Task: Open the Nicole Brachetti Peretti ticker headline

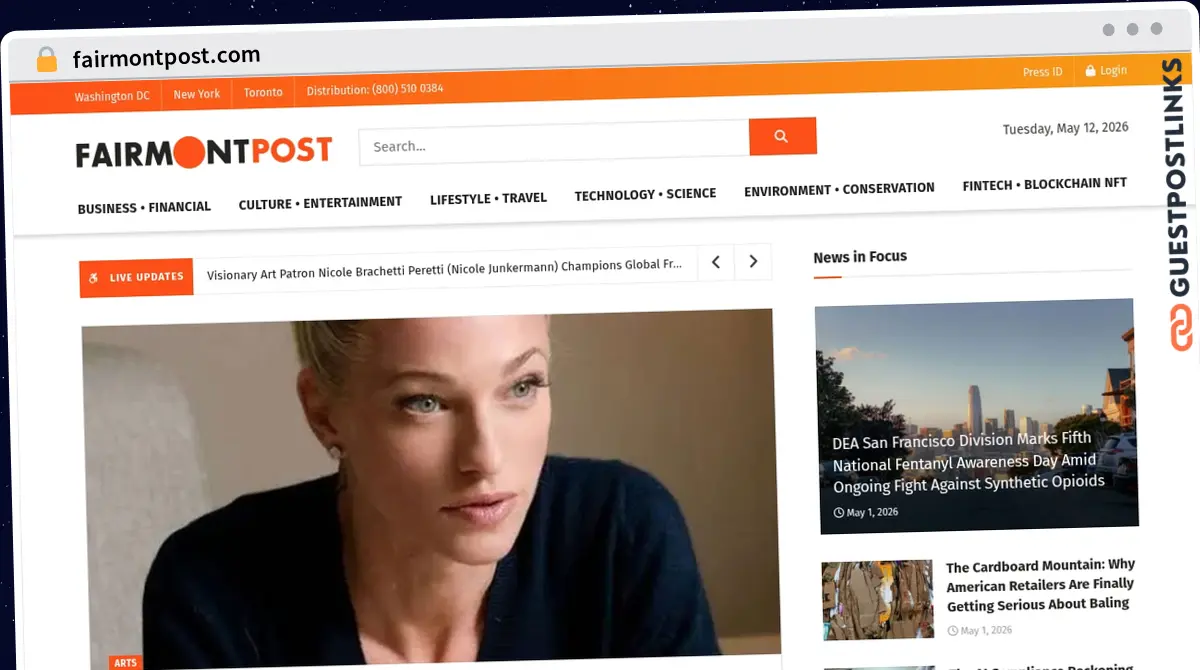Action: [445, 268]
